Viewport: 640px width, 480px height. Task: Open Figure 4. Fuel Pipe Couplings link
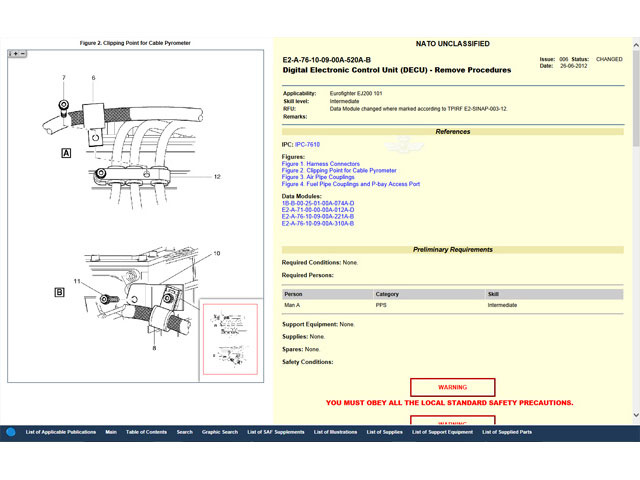click(350, 184)
